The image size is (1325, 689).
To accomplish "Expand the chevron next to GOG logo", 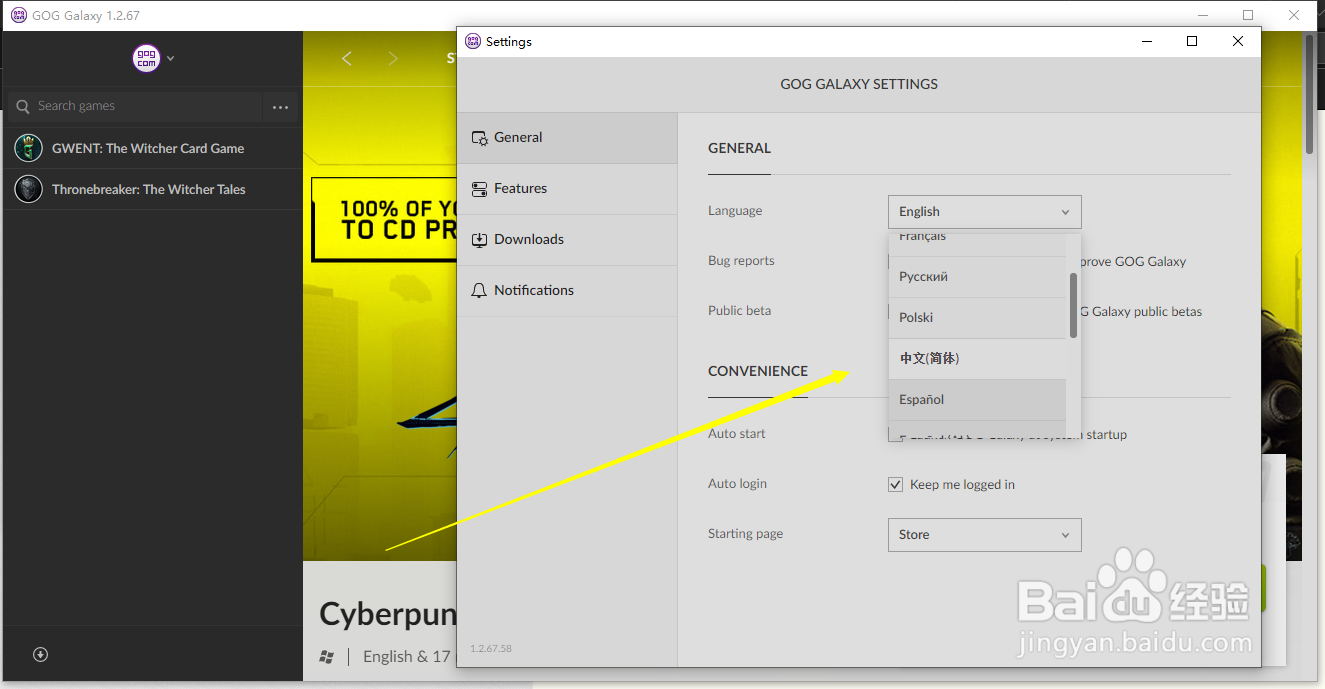I will (x=171, y=59).
